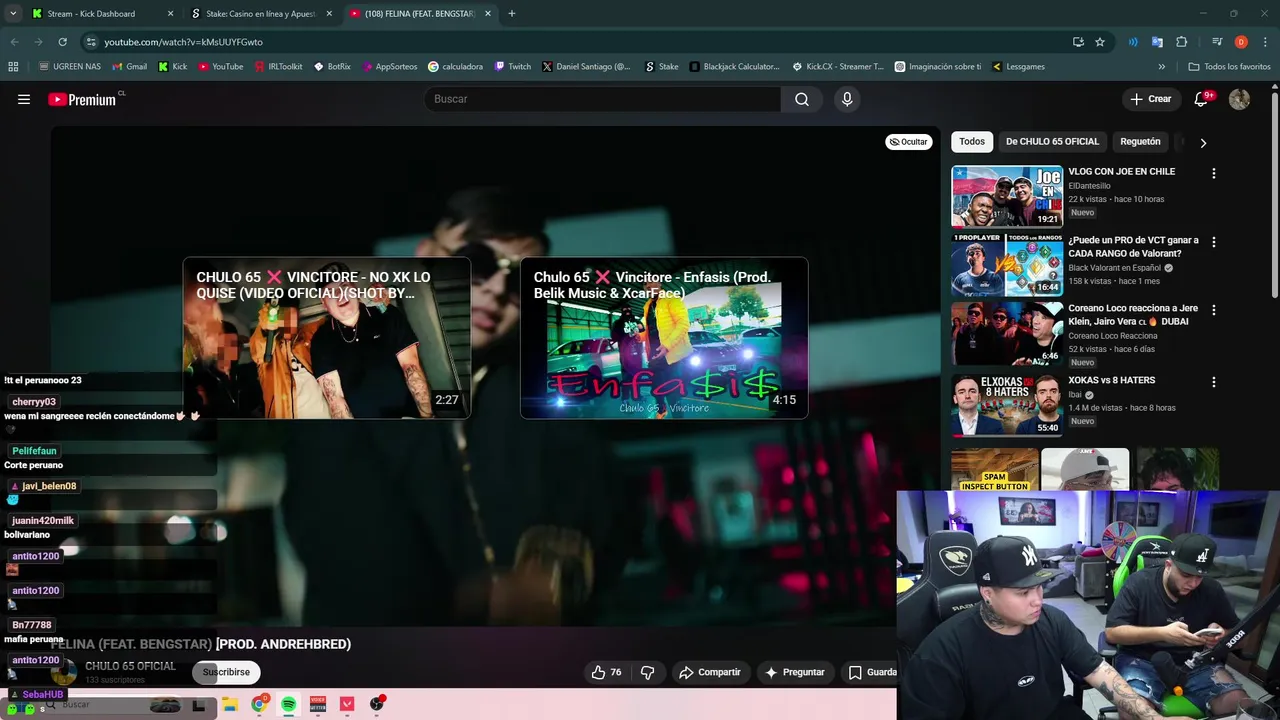Open the Chrome media control icon
The height and width of the screenshot is (720, 1280).
tap(1217, 42)
